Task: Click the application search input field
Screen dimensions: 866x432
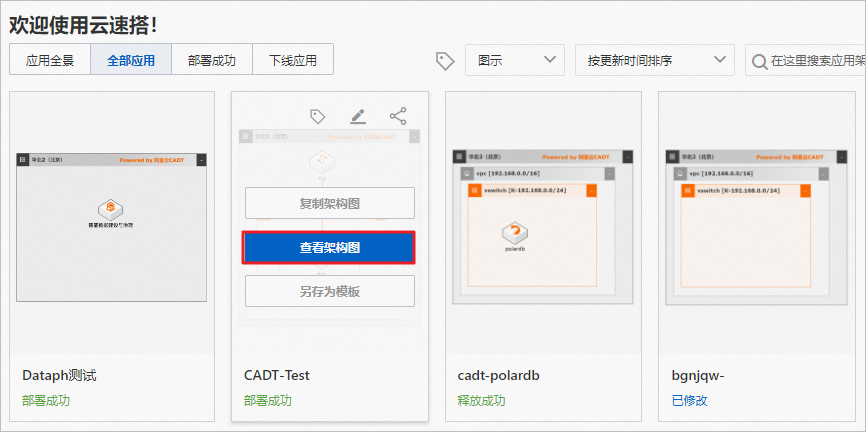Action: tap(806, 60)
